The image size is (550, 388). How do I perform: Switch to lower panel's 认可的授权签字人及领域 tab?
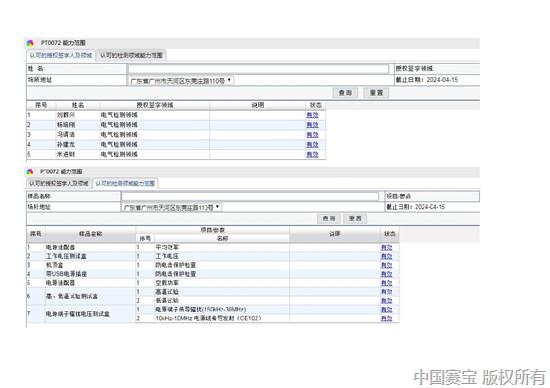(x=59, y=183)
